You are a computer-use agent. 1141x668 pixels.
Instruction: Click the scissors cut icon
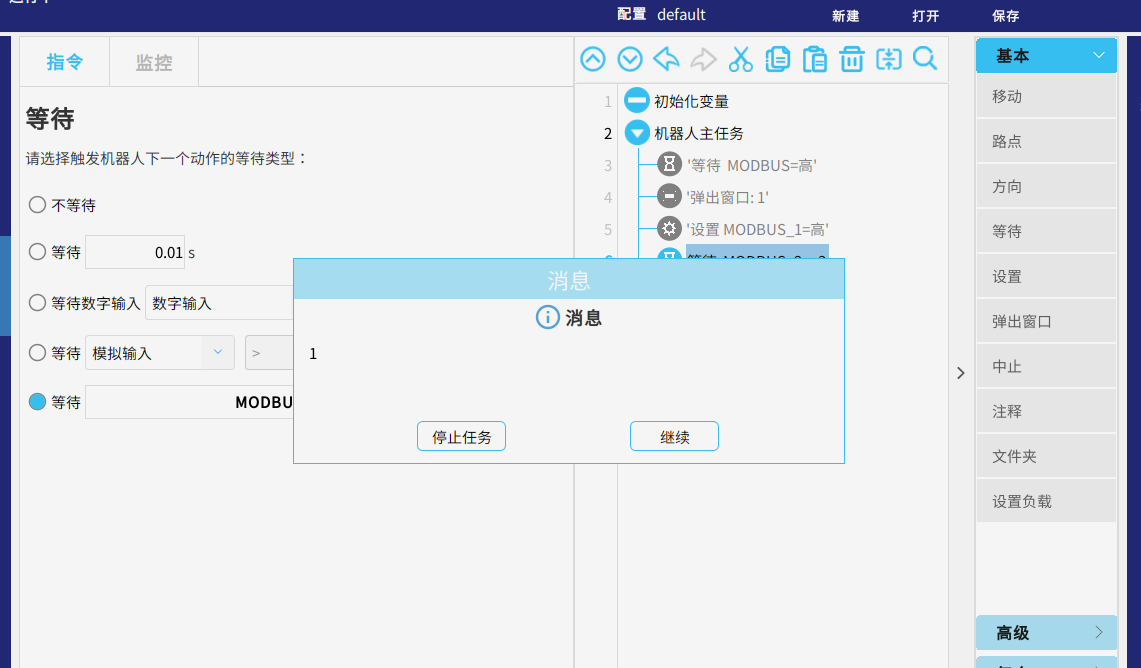click(740, 59)
